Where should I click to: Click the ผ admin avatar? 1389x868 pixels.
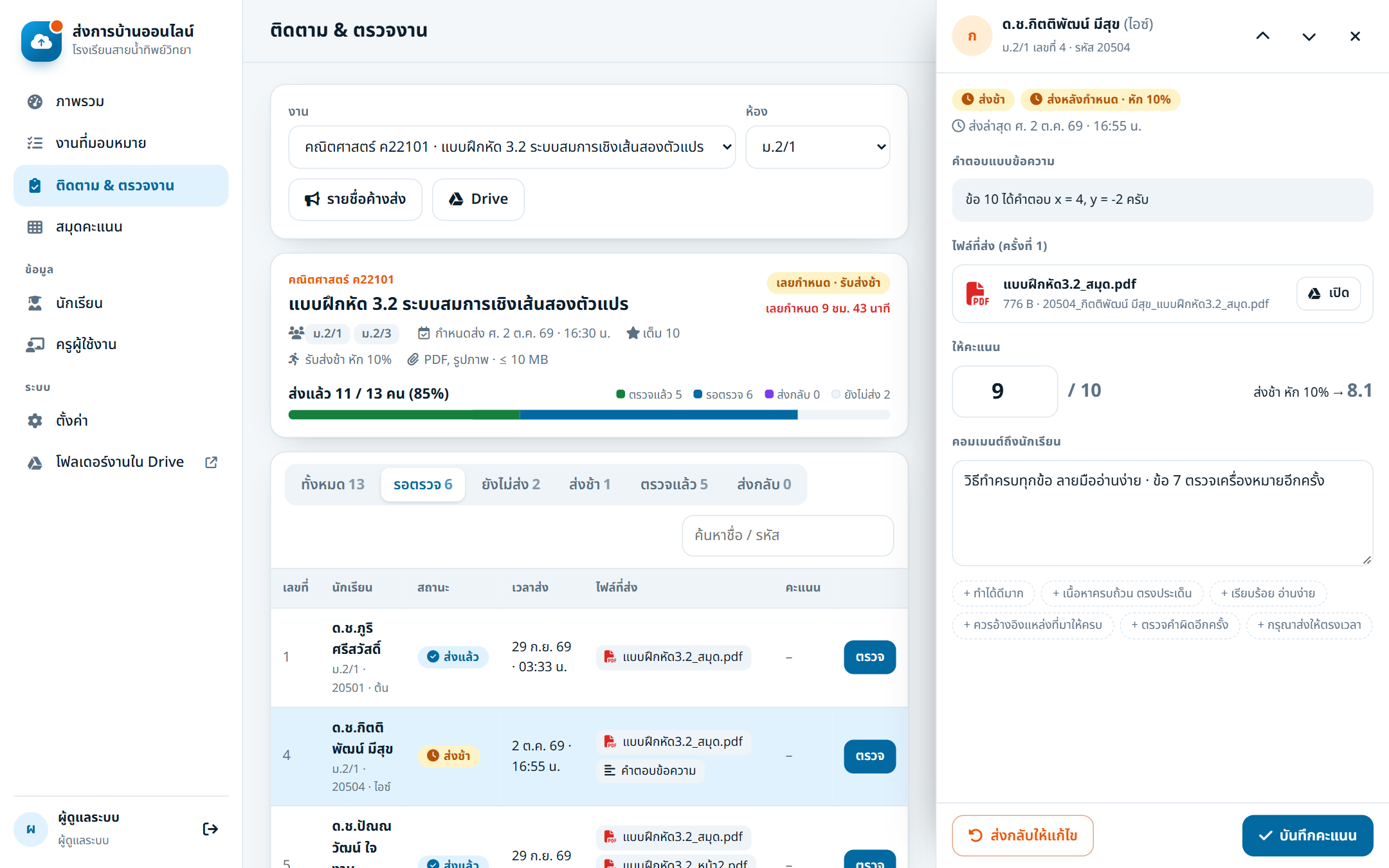coord(31,829)
